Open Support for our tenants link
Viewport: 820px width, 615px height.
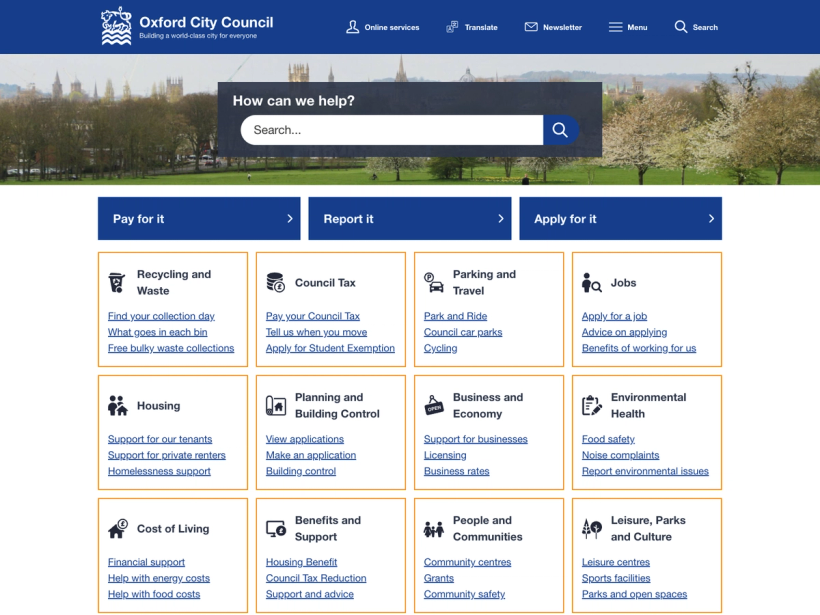[160, 439]
